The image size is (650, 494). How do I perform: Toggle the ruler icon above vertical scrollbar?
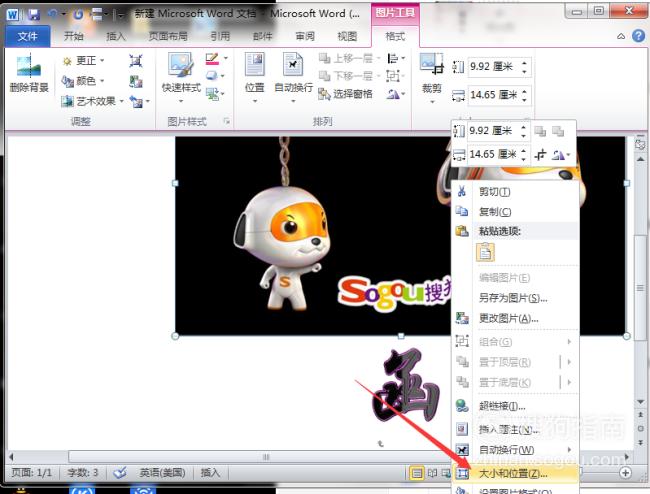[640, 144]
